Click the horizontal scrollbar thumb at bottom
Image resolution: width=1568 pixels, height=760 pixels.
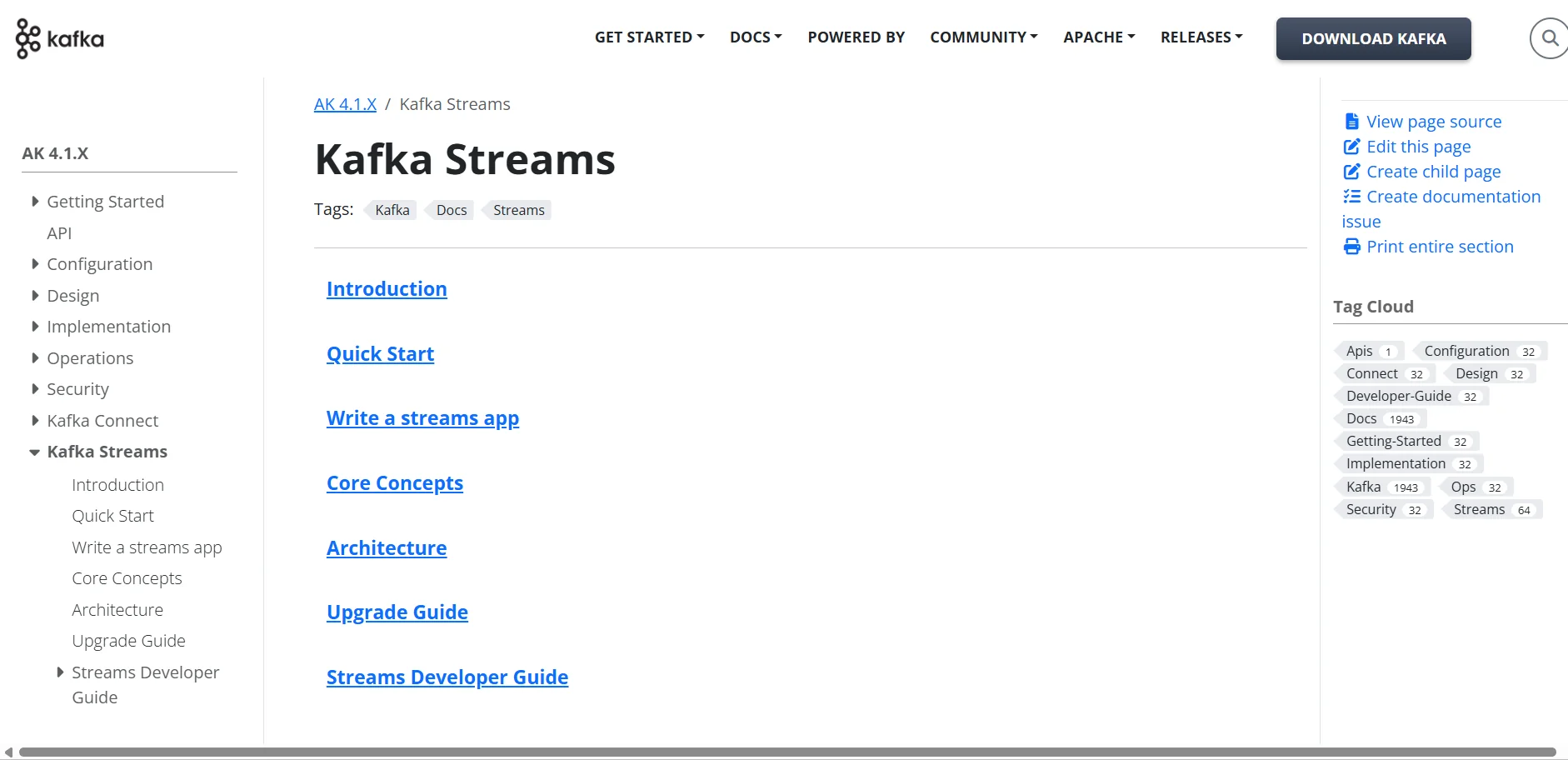pyautogui.click(x=787, y=752)
